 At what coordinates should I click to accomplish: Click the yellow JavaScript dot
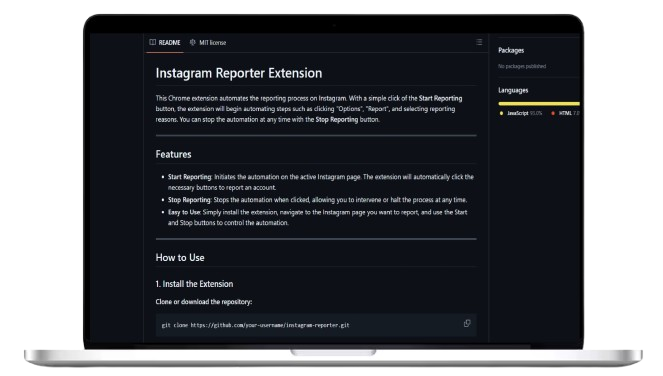click(x=501, y=113)
